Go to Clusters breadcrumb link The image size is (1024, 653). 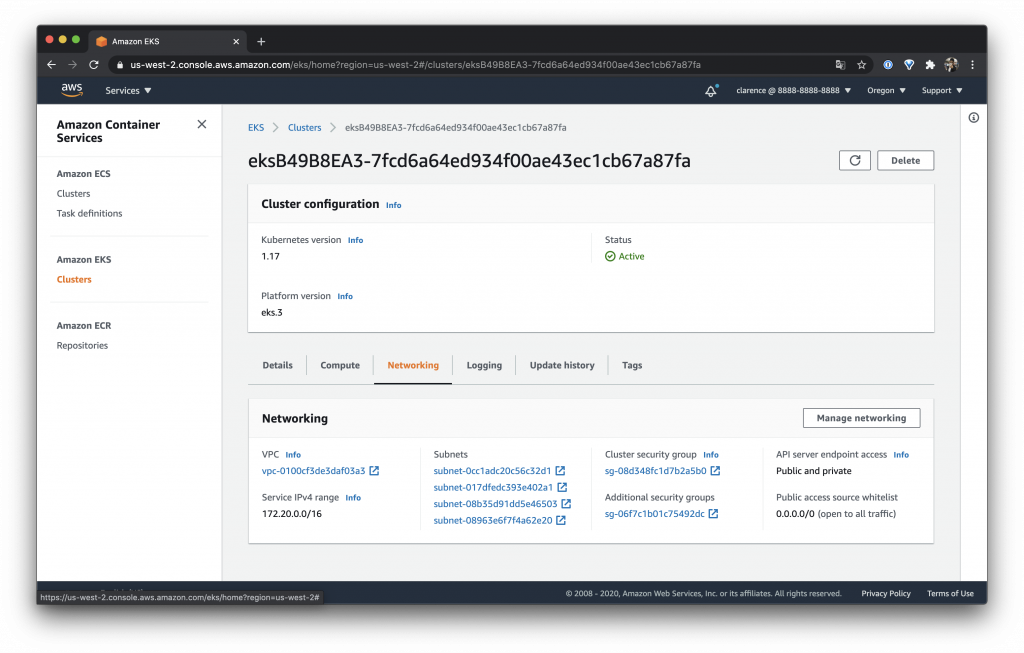coord(304,127)
